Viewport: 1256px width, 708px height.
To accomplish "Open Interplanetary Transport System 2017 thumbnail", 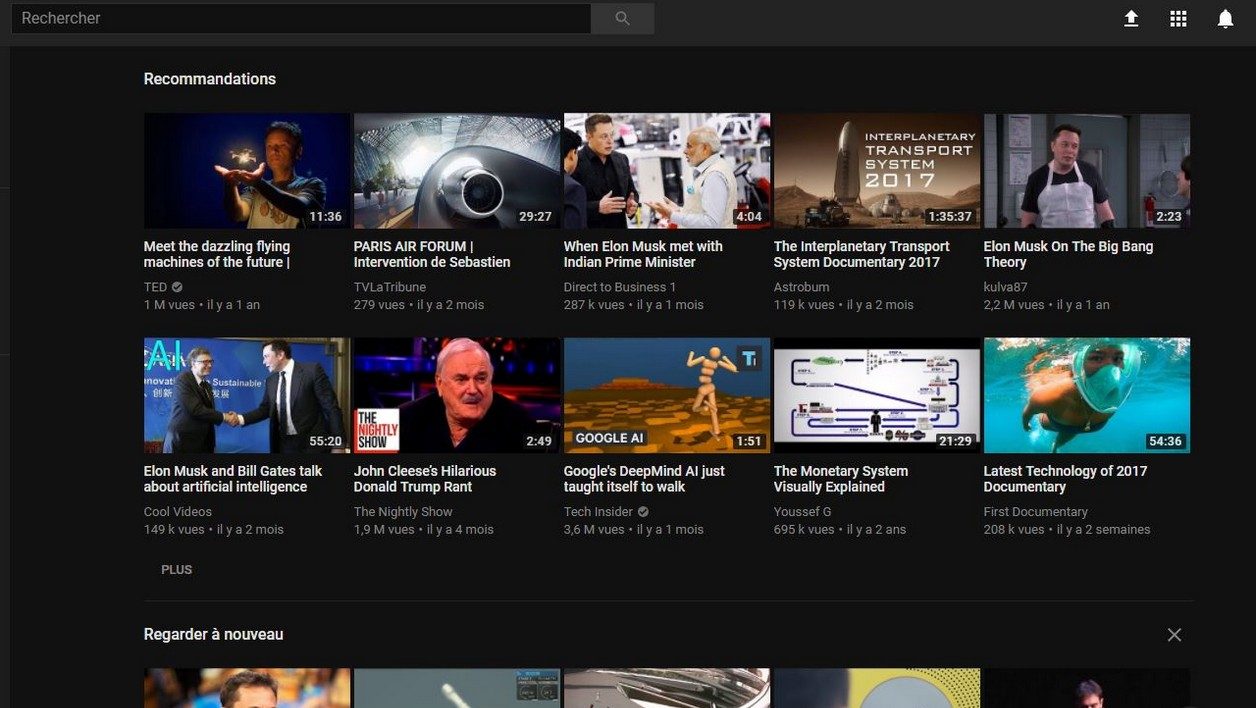I will coord(877,171).
